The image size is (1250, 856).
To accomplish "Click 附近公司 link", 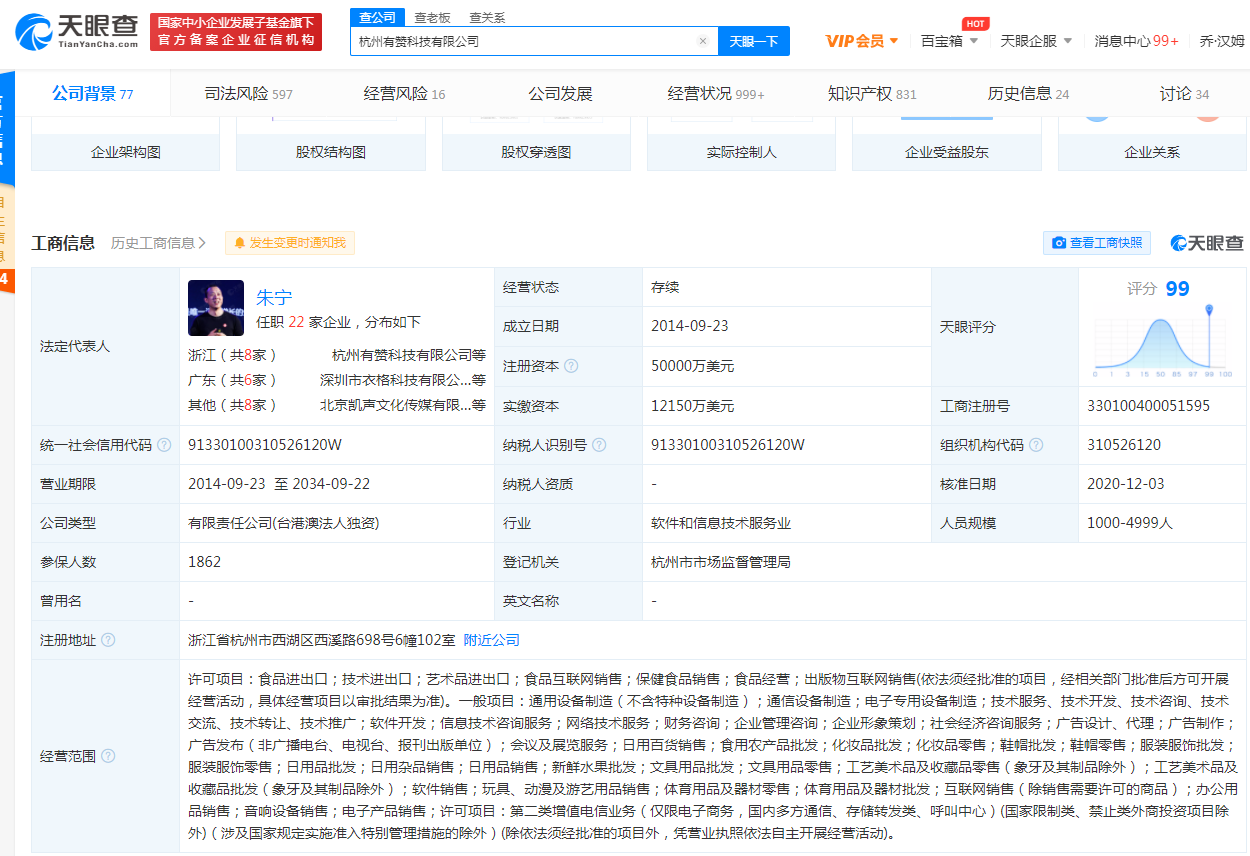I will click(x=492, y=640).
